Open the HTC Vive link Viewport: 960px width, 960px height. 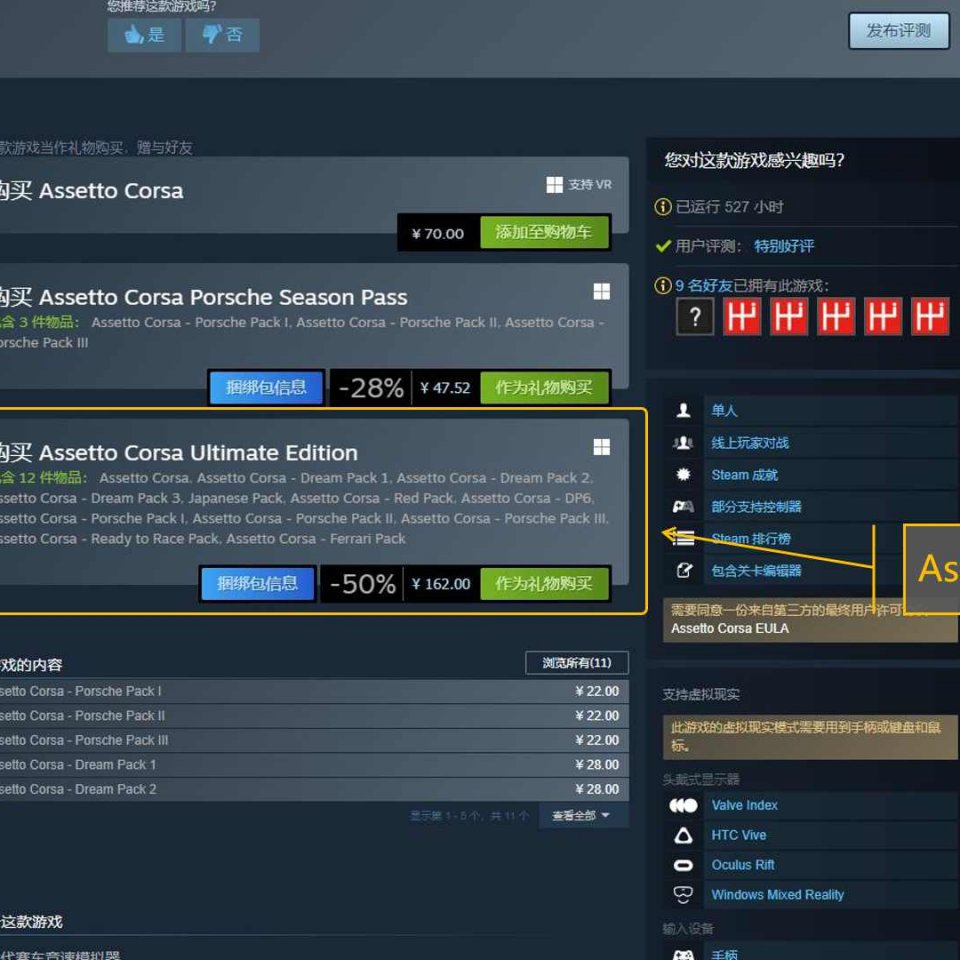(738, 835)
